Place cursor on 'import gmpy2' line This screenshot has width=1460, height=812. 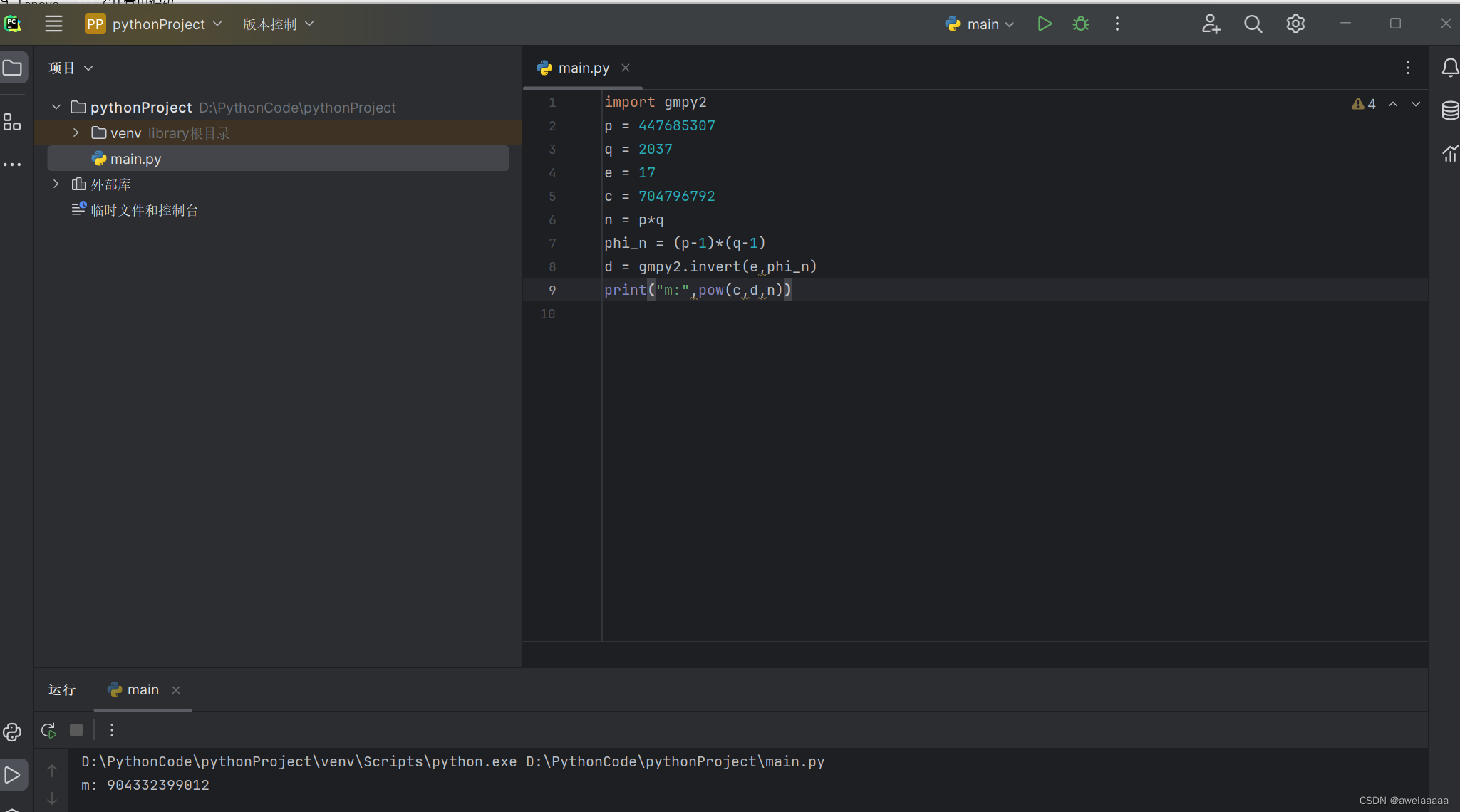pos(655,102)
